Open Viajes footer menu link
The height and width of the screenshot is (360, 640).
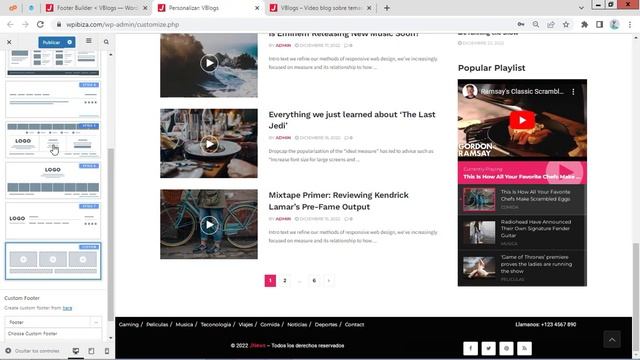[246, 324]
